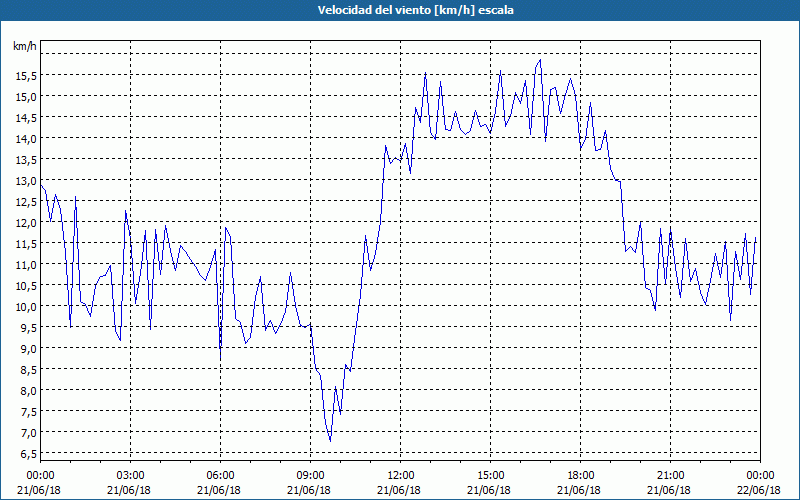Screen dimensions: 800x500
Task: Click the 7,0 y-axis label
Action: tap(29, 432)
